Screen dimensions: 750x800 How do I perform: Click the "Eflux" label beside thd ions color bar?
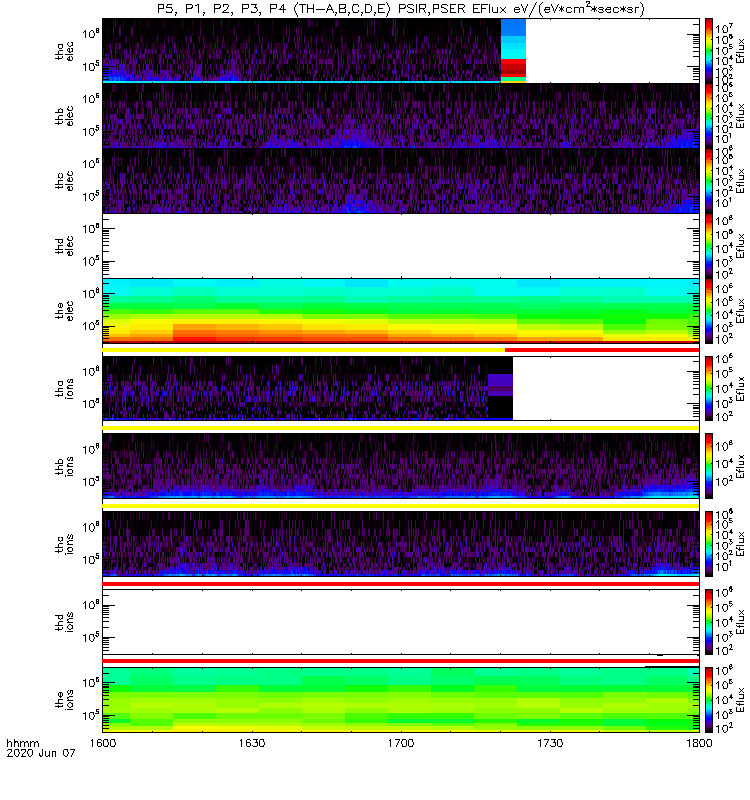(x=740, y=622)
